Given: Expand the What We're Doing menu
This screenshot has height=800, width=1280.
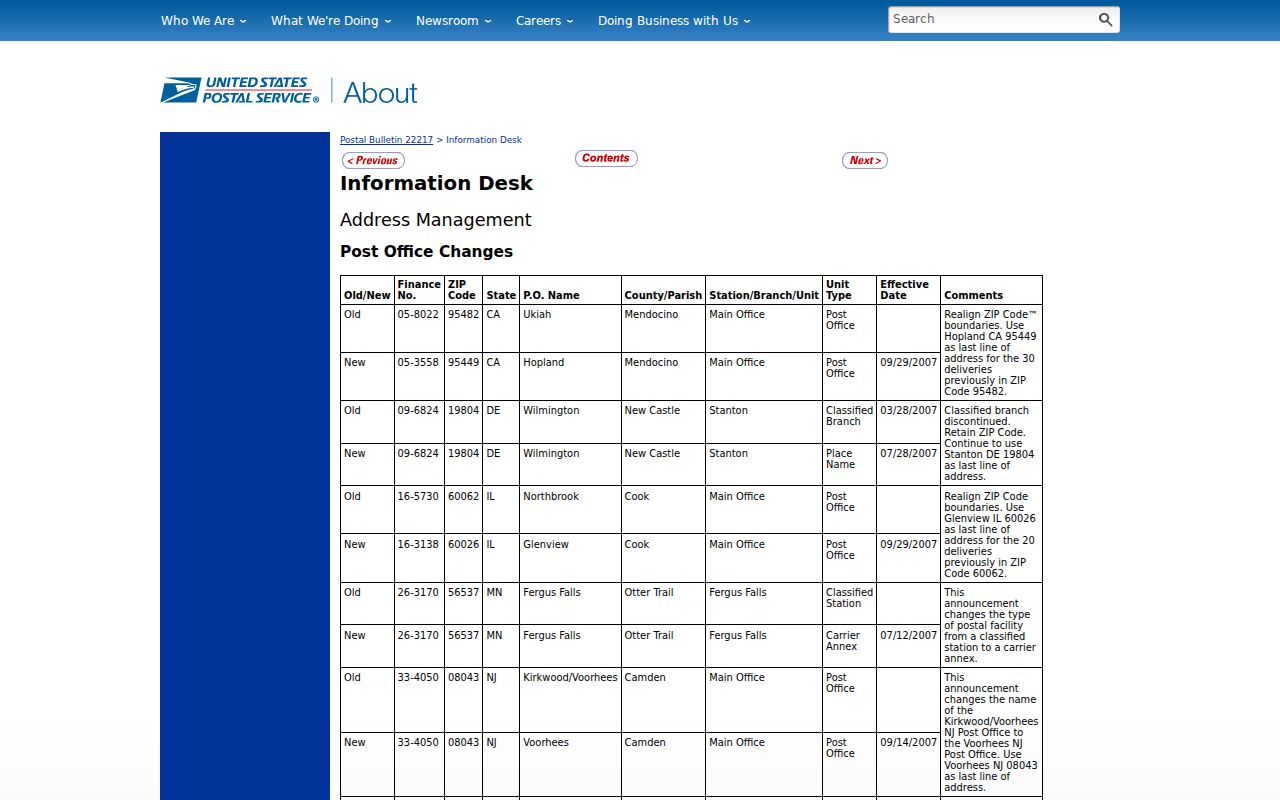Looking at the screenshot, I should [331, 20].
